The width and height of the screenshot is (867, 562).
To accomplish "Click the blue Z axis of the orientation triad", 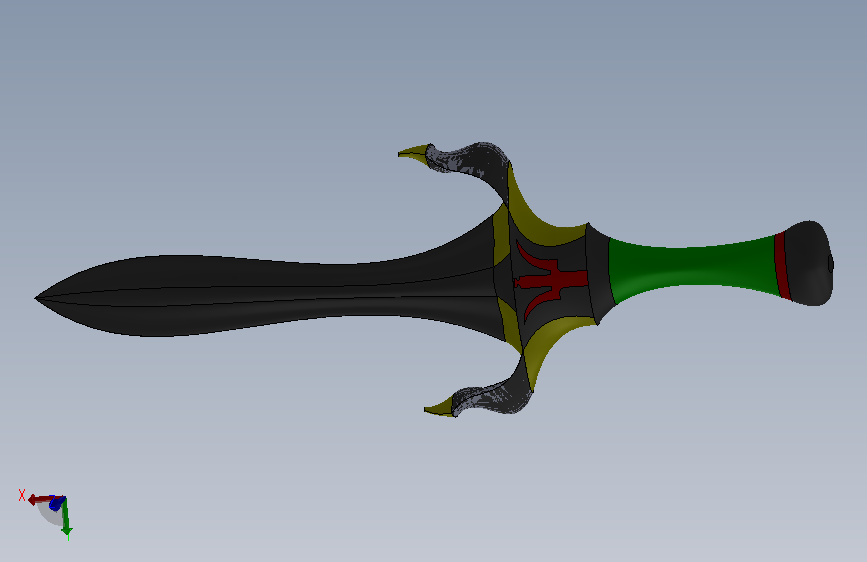I will point(56,503).
